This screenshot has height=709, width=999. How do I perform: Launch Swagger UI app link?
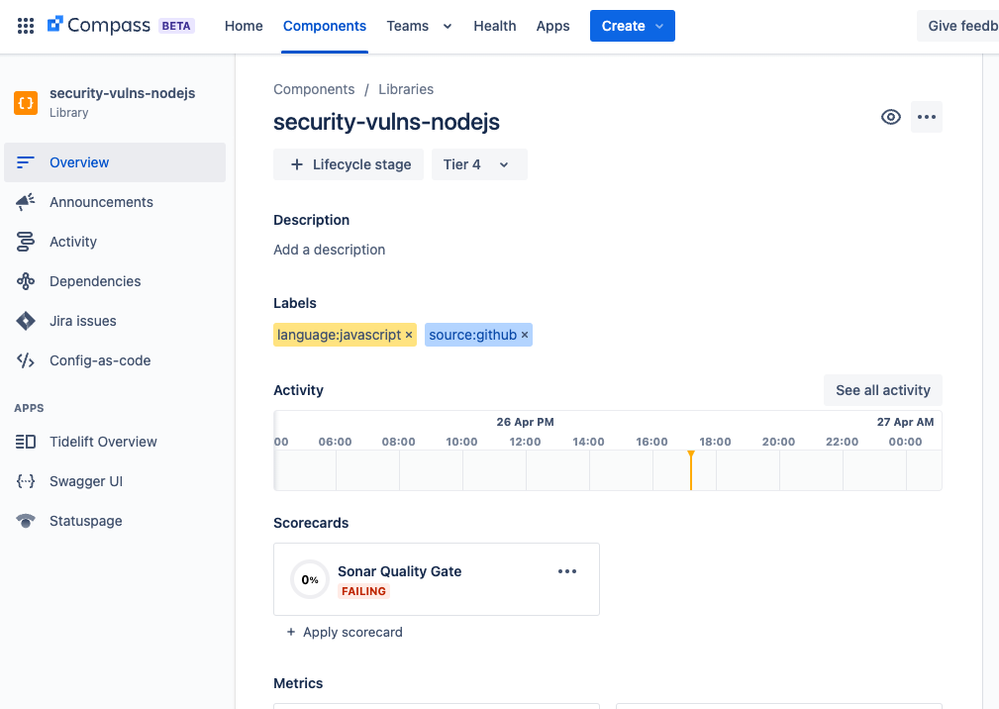point(115,481)
